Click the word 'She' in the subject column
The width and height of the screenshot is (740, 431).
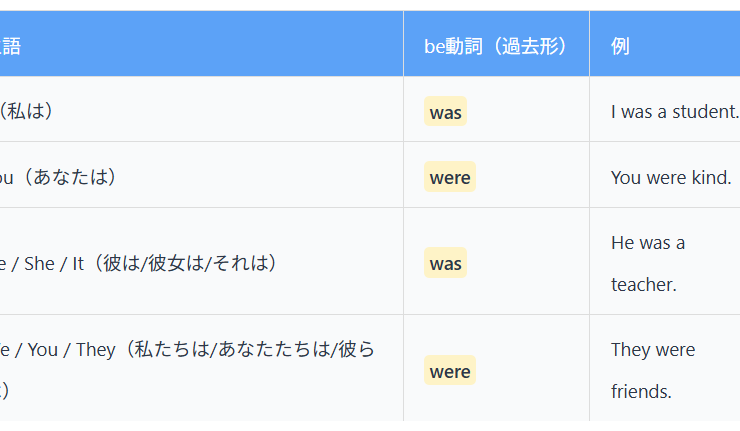pyautogui.click(x=39, y=263)
